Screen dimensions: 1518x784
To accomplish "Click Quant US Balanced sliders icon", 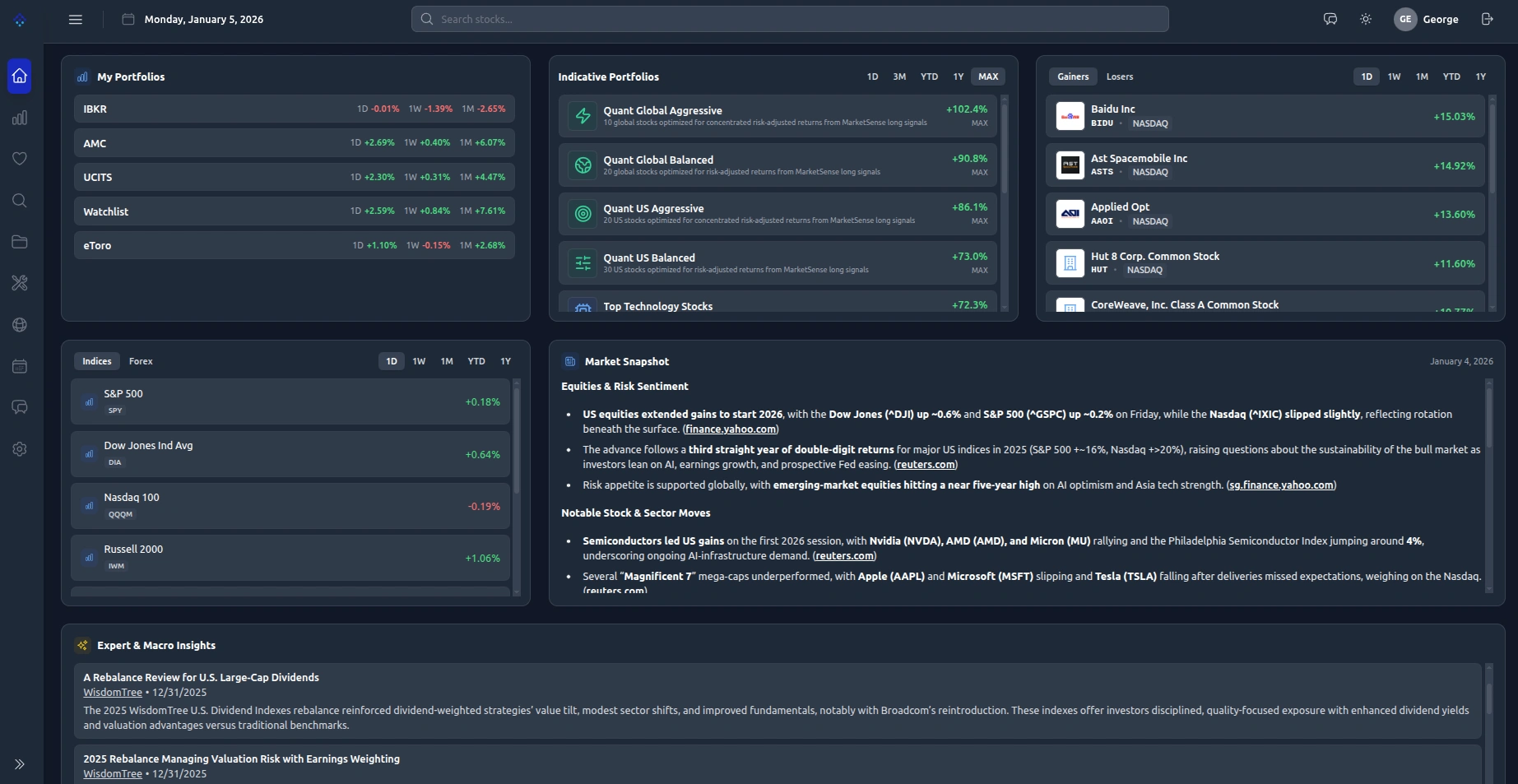I will pyautogui.click(x=583, y=263).
